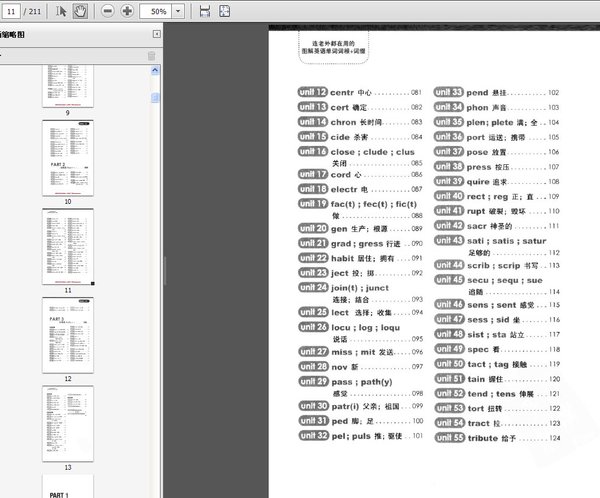Switch to the Hand pan tool
The width and height of the screenshot is (600, 498).
(80, 11)
